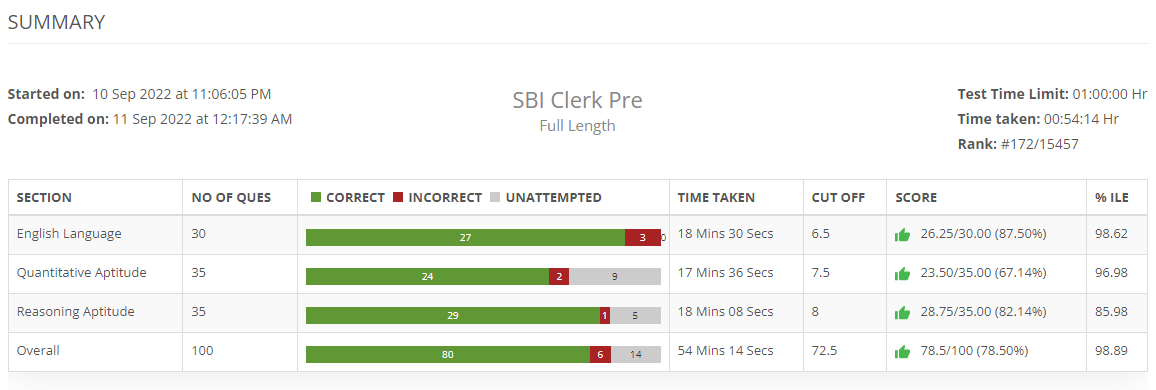Click the SCORE column header

click(916, 198)
